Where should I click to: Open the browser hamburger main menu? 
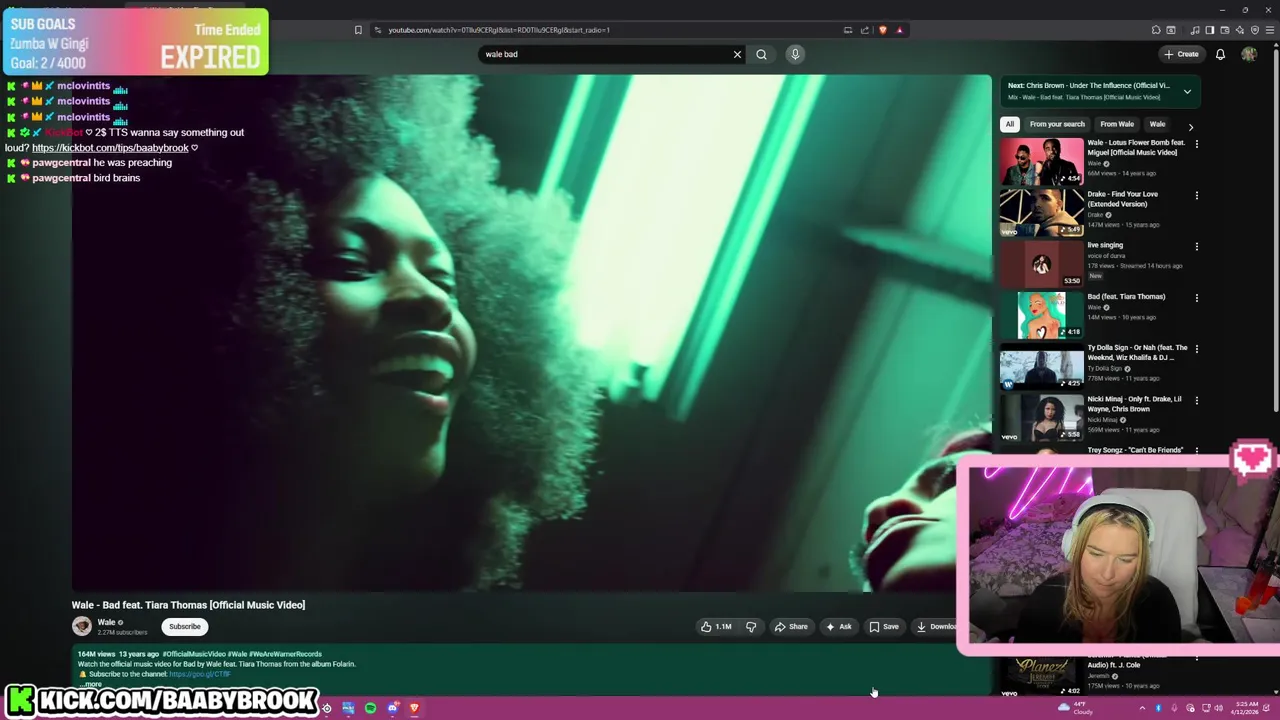tap(1270, 30)
